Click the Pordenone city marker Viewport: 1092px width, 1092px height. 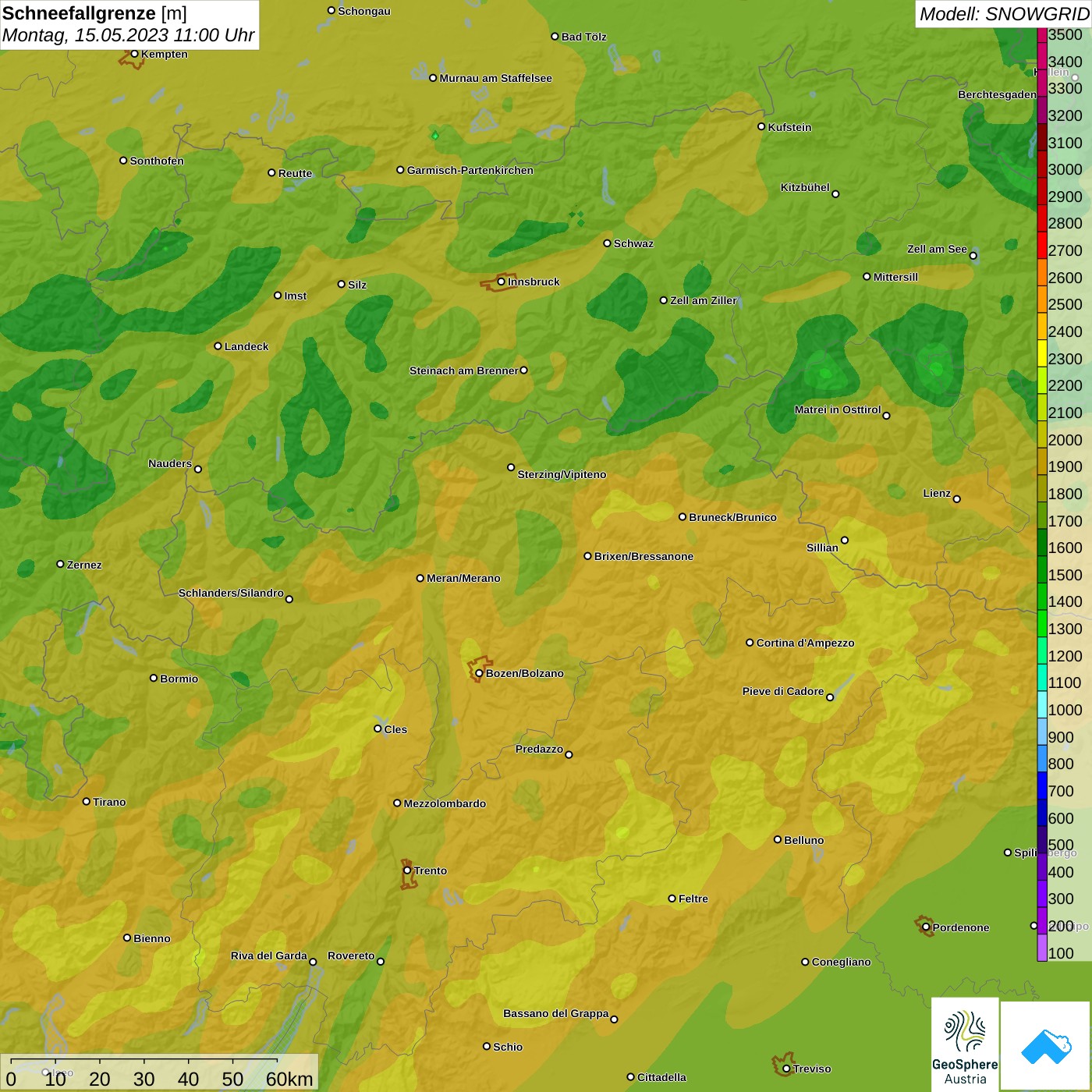tap(926, 927)
